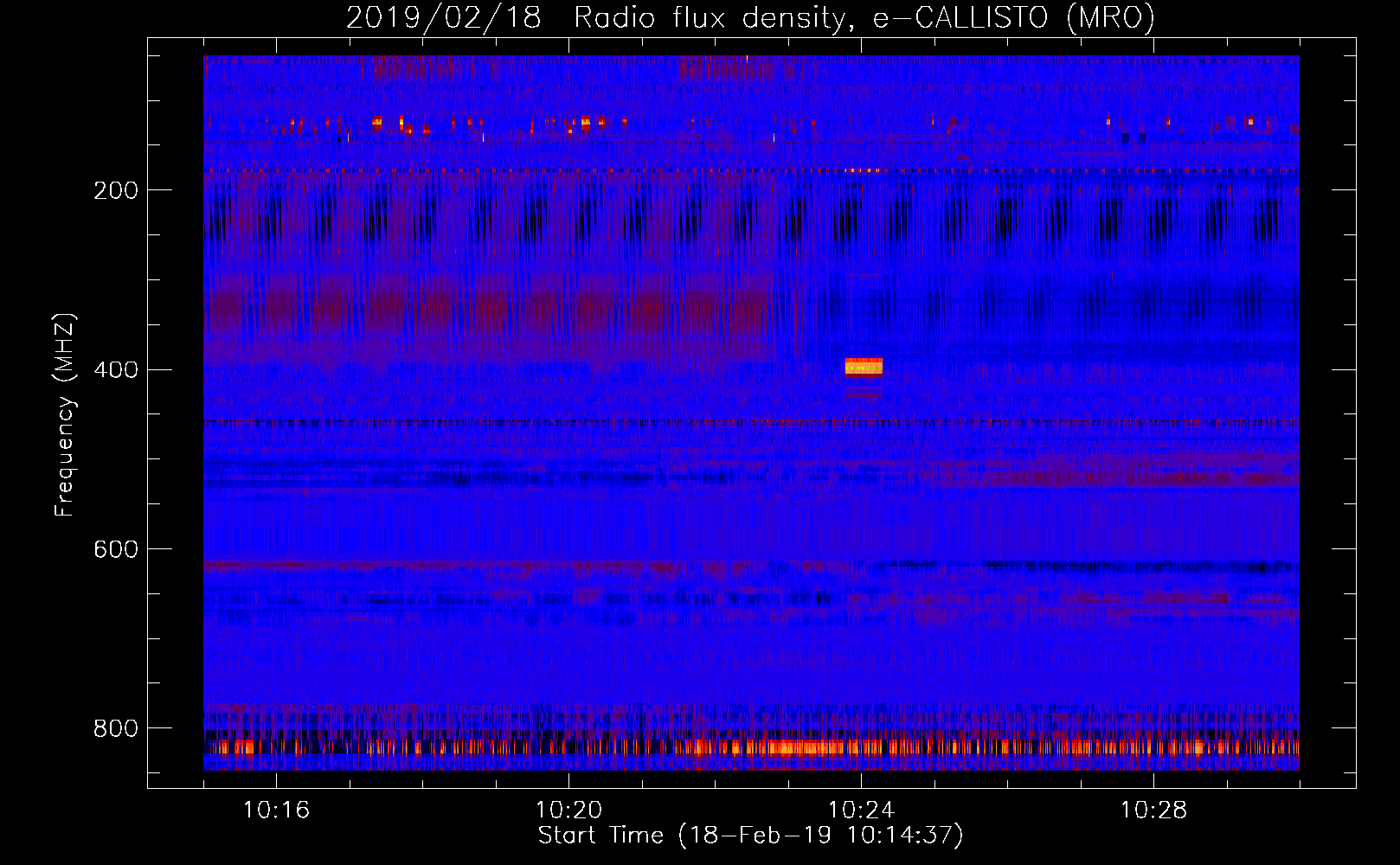Click the 10:20 time tick label
1400x865 pixels.
coord(568,811)
